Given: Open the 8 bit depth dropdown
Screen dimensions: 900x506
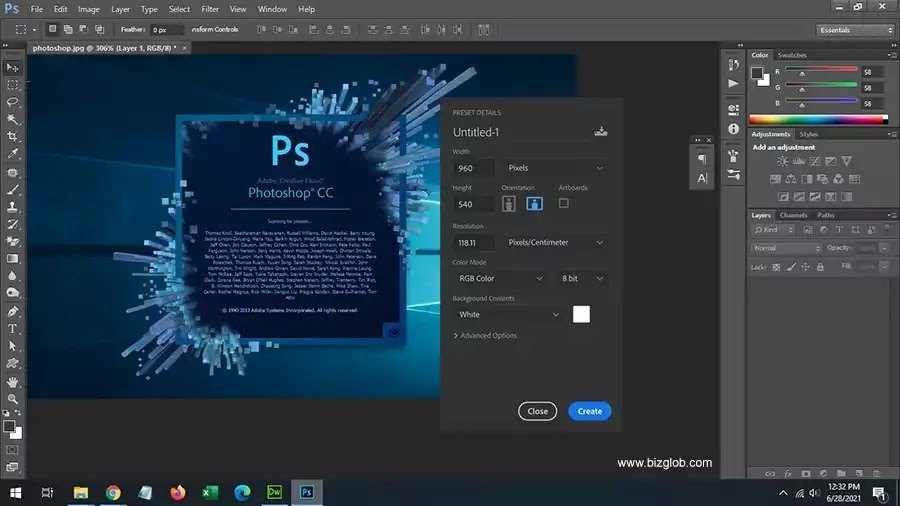Looking at the screenshot, I should pos(582,279).
